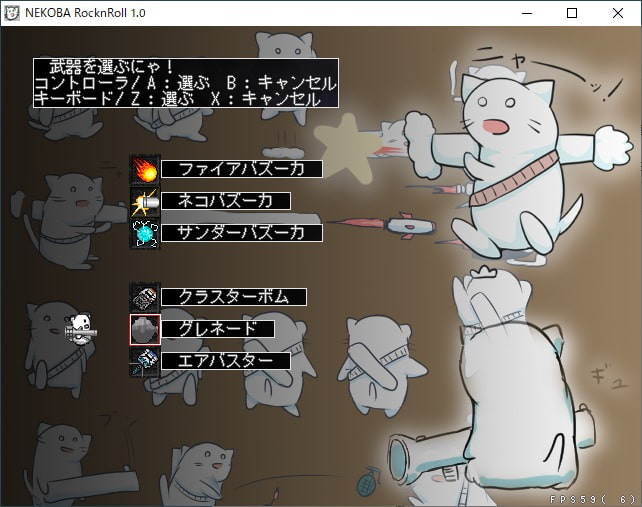This screenshot has height=507, width=642.
Task: Choose the クラスターボム menu entry
Action: point(234,297)
